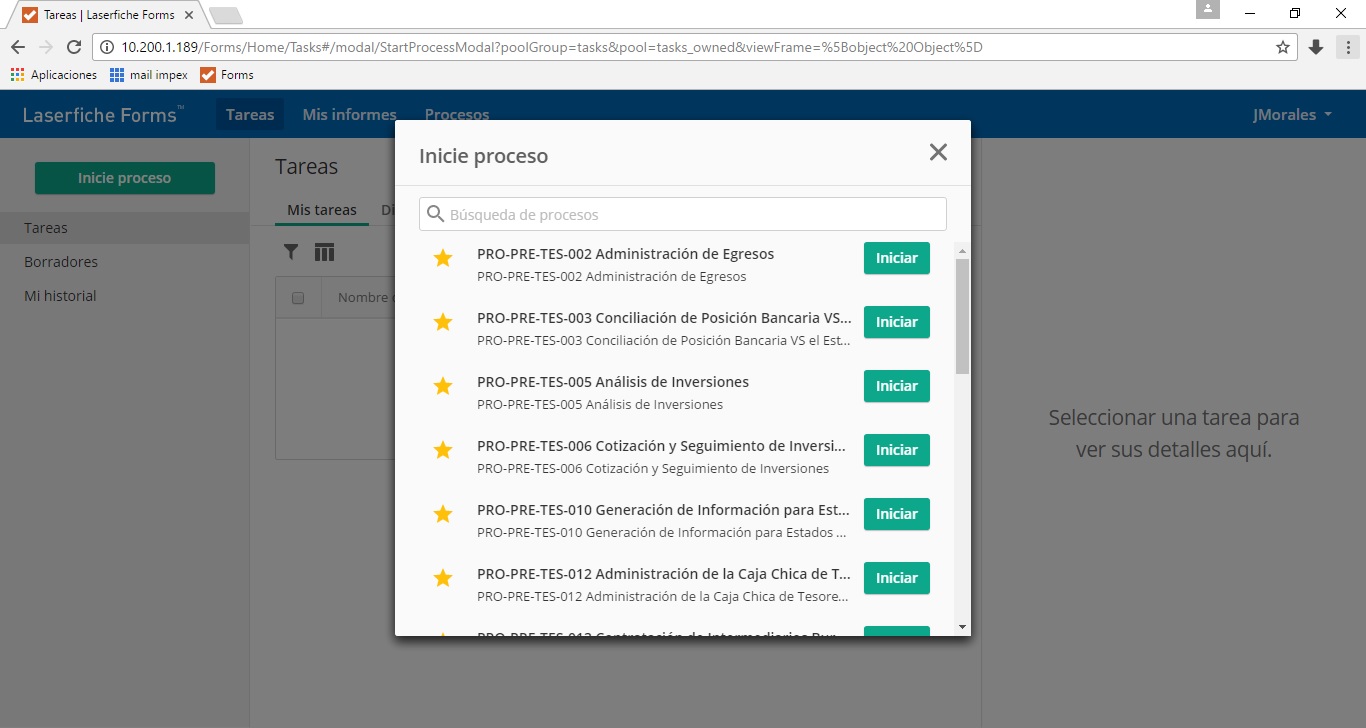Image resolution: width=1366 pixels, height=728 pixels.
Task: Click the search magnifier icon in the dialog
Action: 435,214
